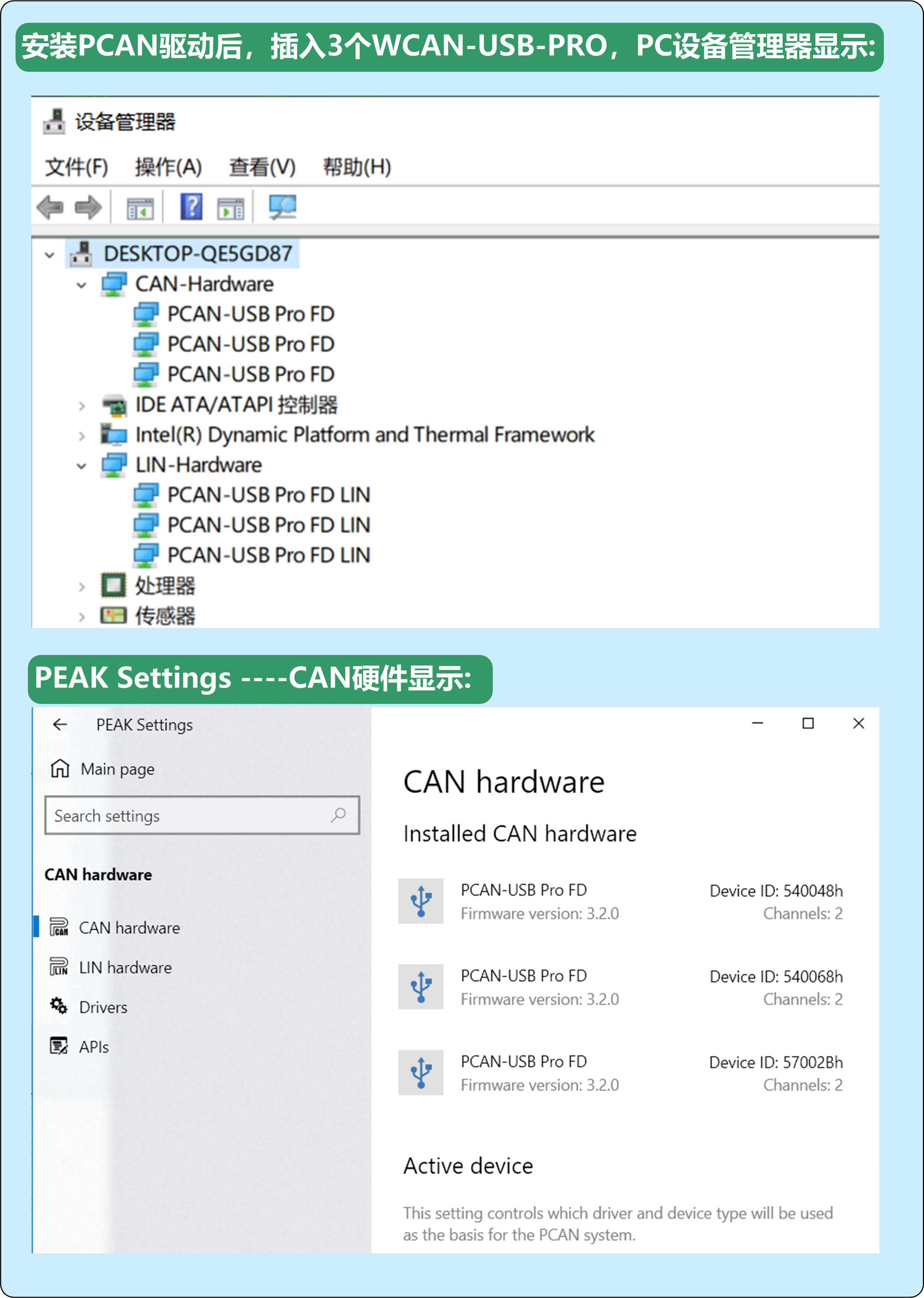
Task: Click the Drivers gears icon
Action: coord(59,1006)
